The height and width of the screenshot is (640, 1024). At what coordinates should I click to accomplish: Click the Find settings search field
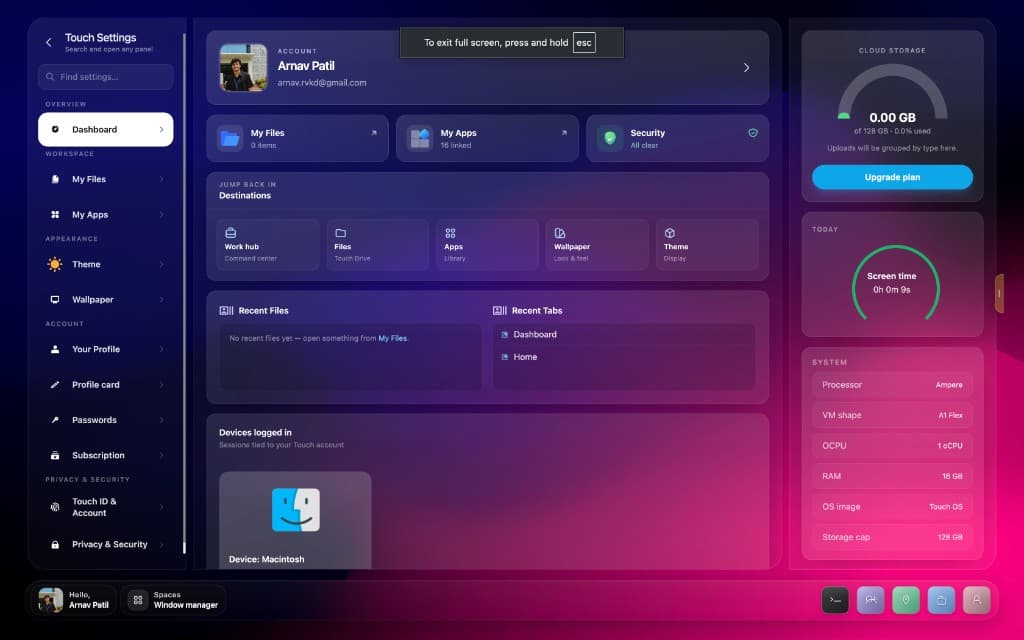[106, 77]
